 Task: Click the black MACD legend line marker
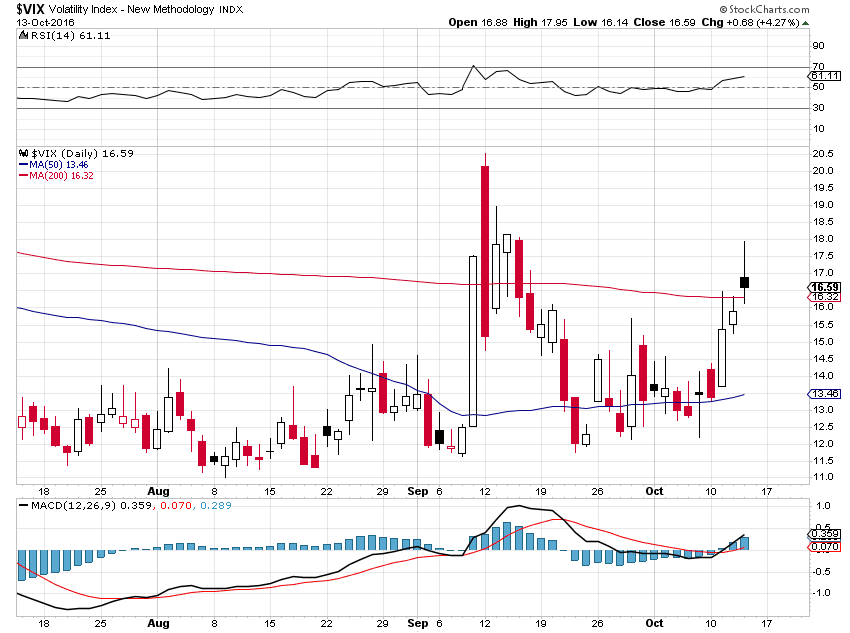point(23,505)
